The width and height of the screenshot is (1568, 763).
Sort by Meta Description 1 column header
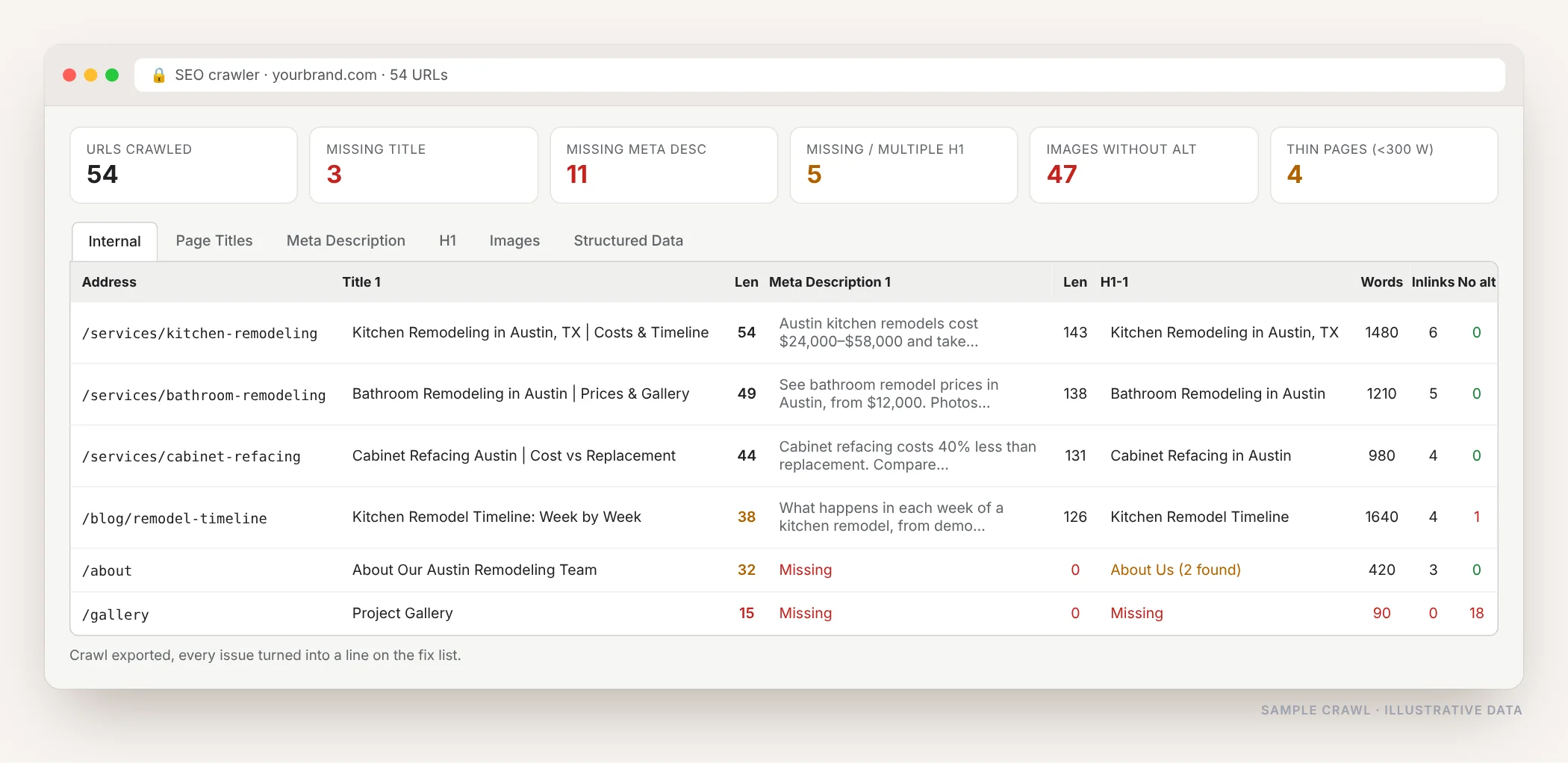point(830,282)
